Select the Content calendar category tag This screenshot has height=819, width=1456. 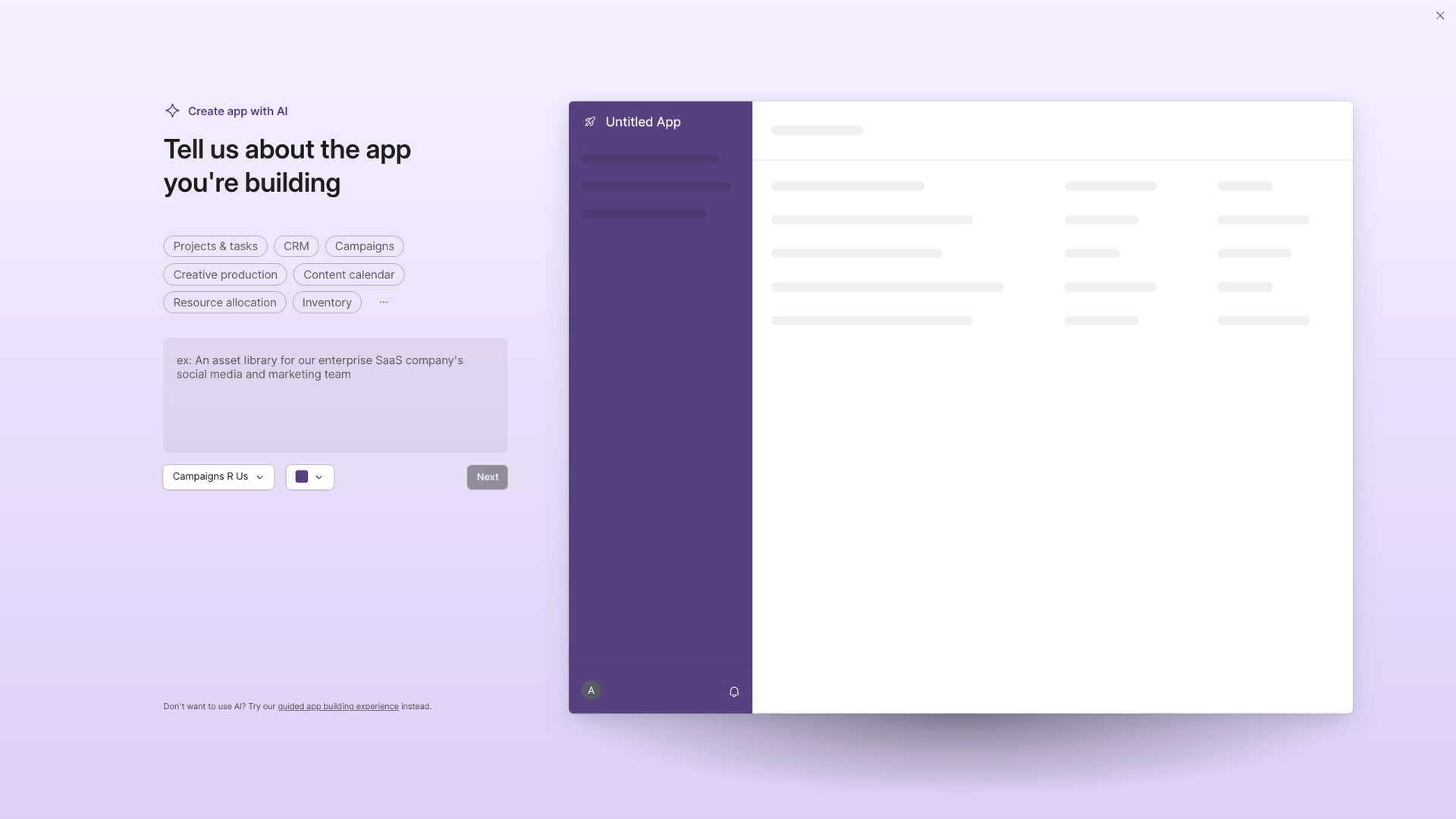pos(348,274)
